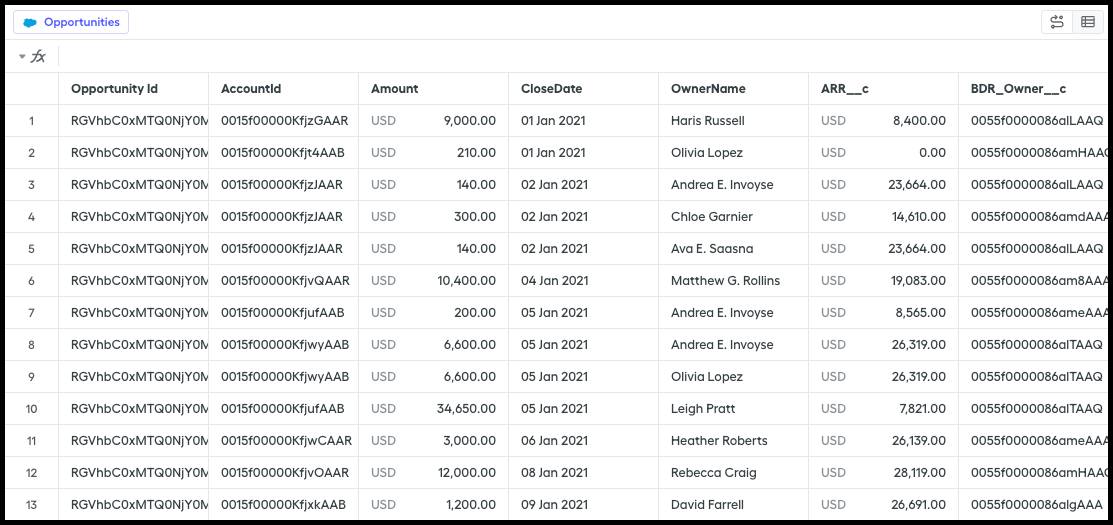Click the owner cell Heather Roberts

(x=734, y=441)
